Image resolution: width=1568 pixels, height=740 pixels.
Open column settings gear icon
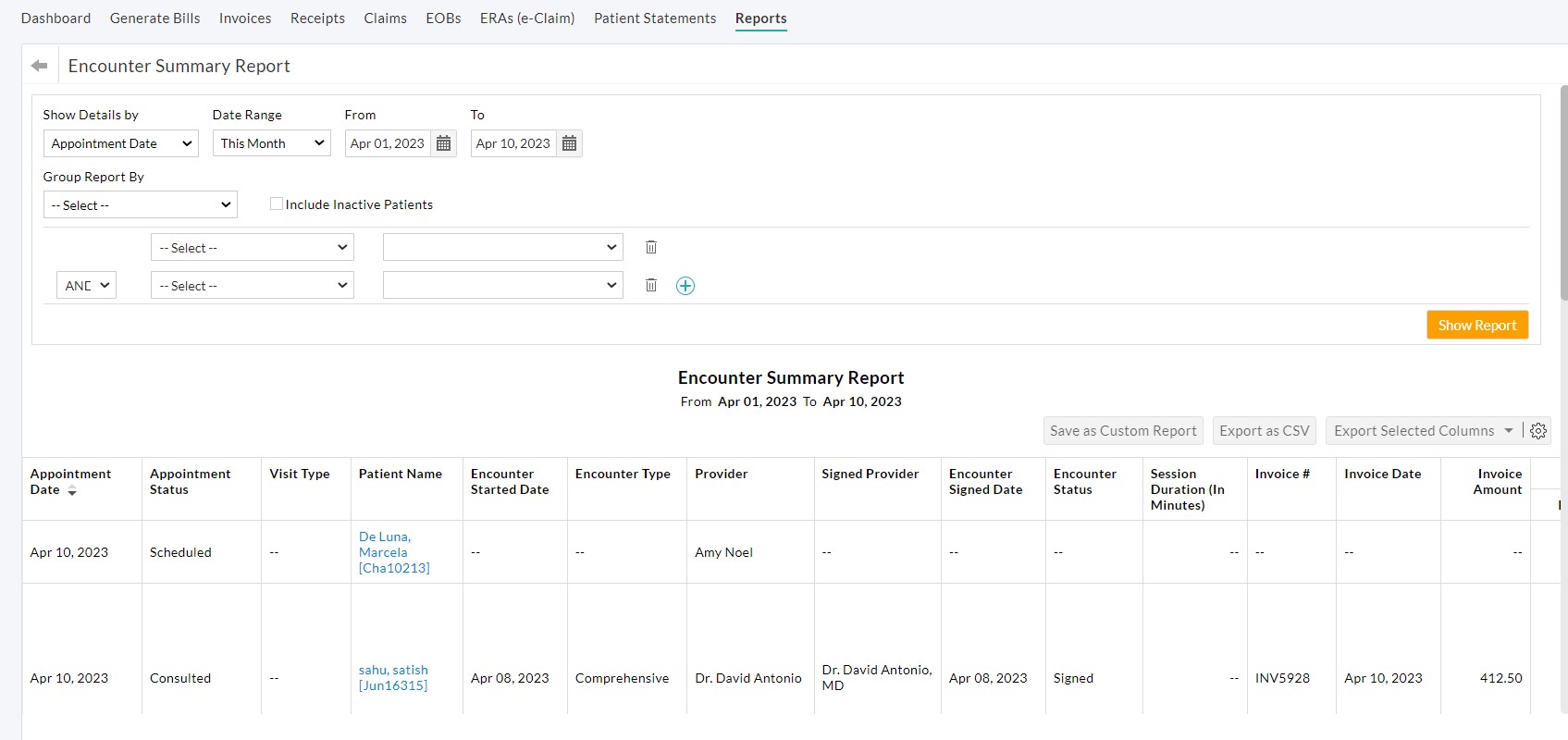1538,431
